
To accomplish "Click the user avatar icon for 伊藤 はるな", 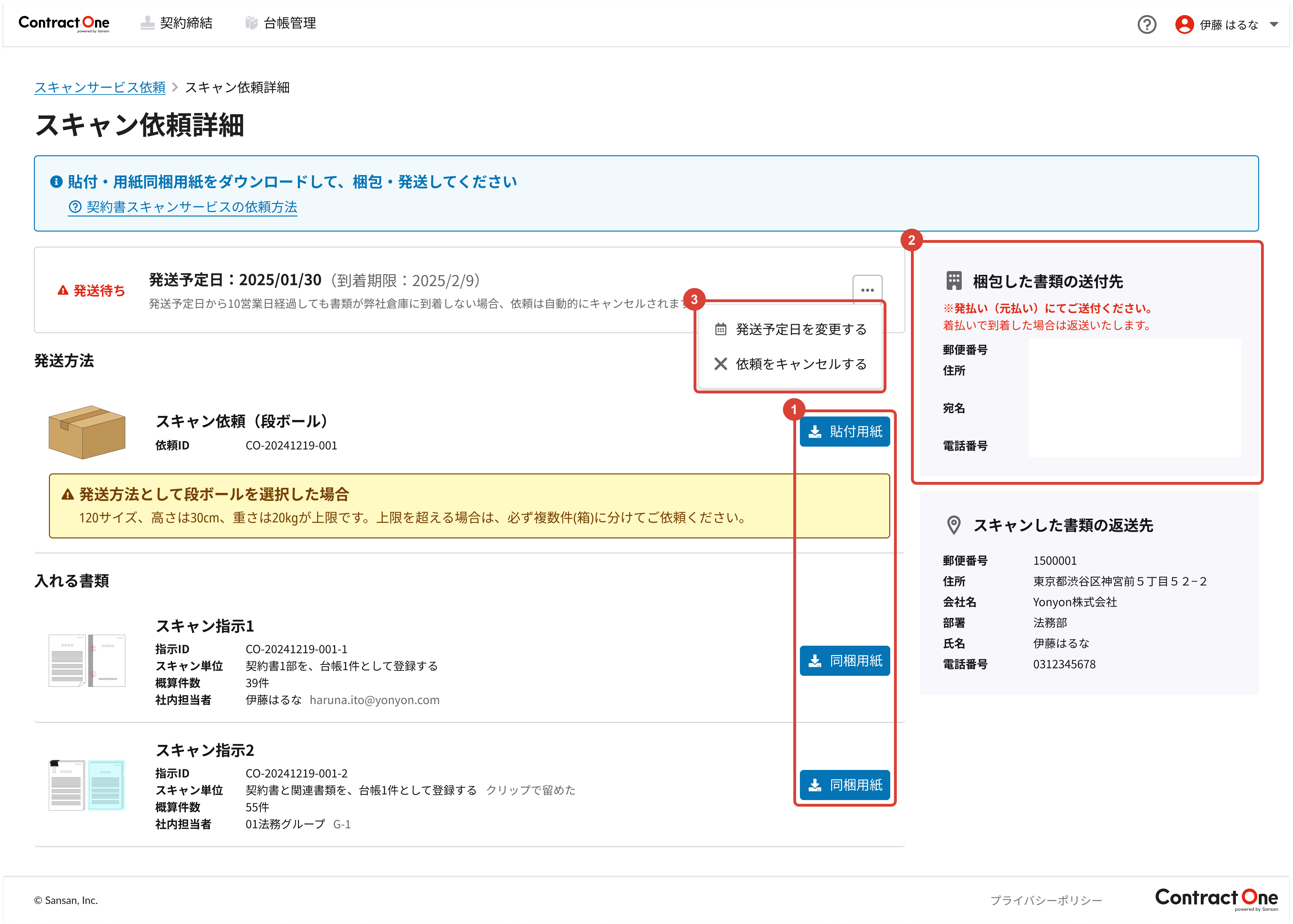I will (x=1184, y=24).
